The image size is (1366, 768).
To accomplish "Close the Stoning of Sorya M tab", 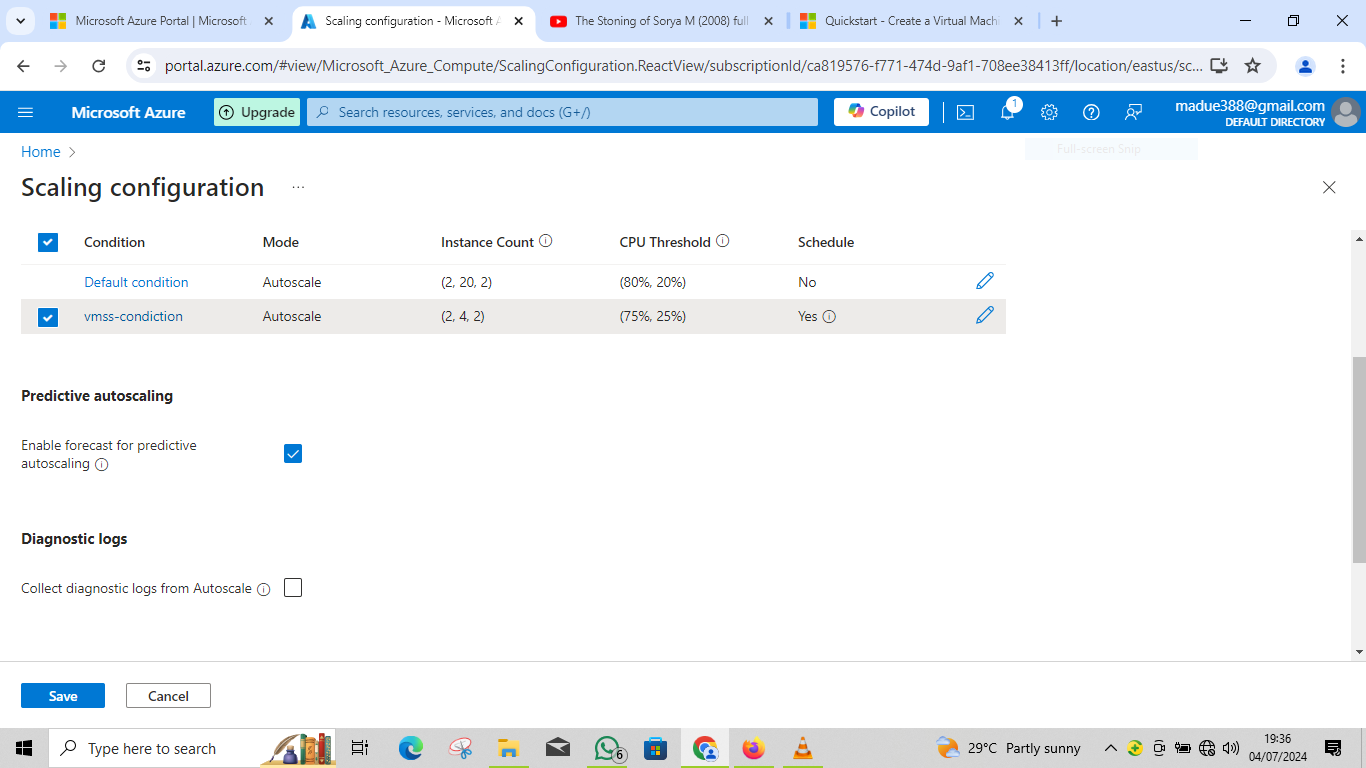I will coord(768,21).
